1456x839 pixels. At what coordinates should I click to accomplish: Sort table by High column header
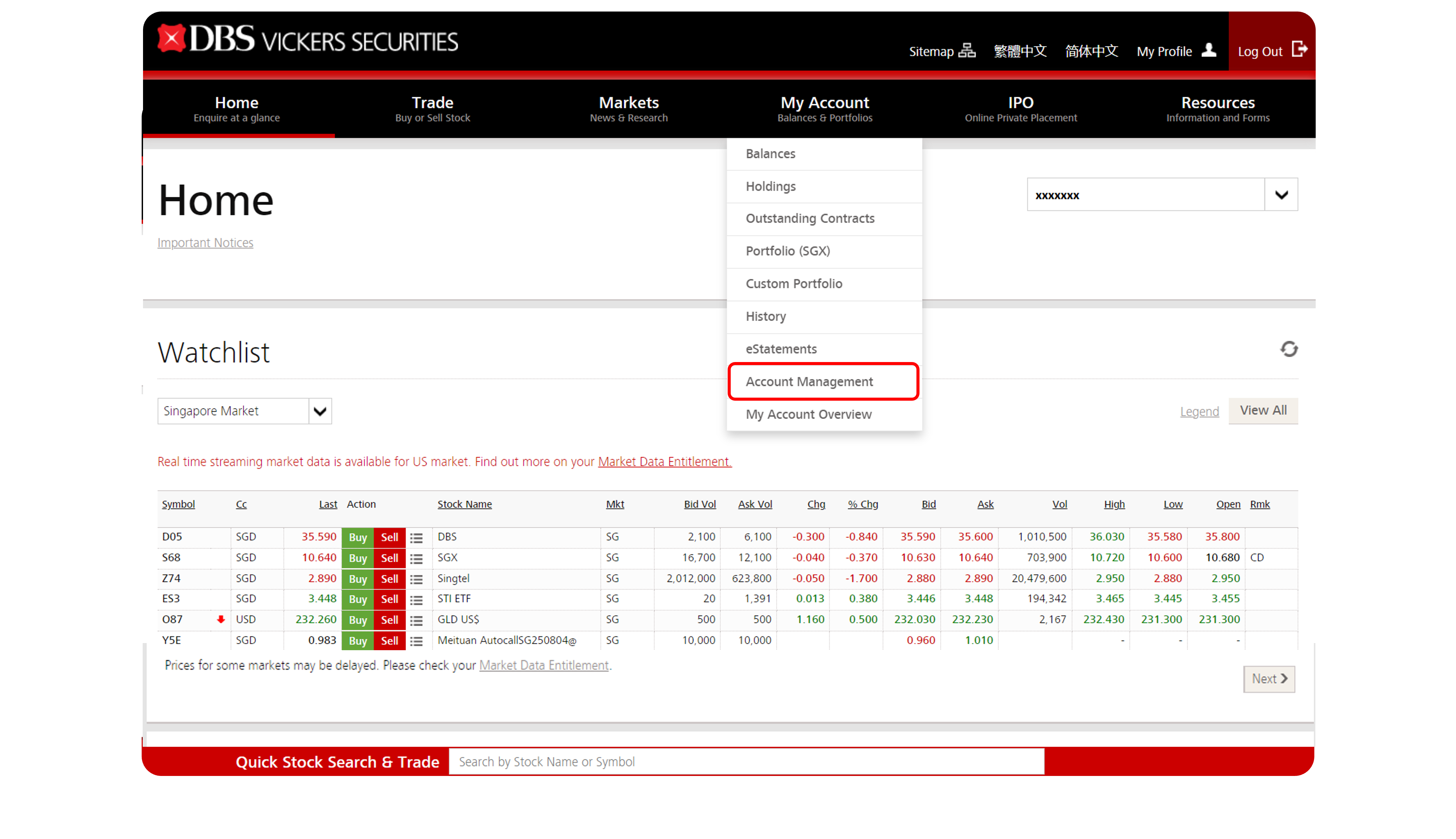click(x=1114, y=504)
